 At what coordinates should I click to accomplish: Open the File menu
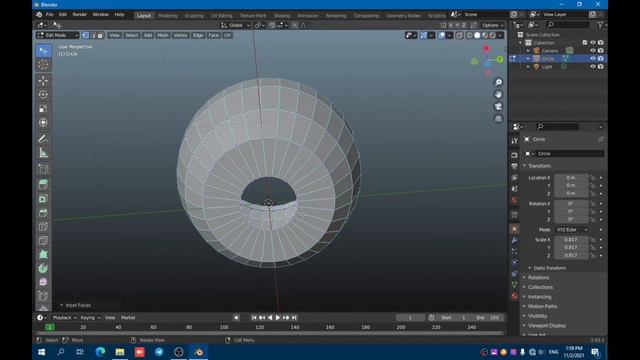coord(49,15)
